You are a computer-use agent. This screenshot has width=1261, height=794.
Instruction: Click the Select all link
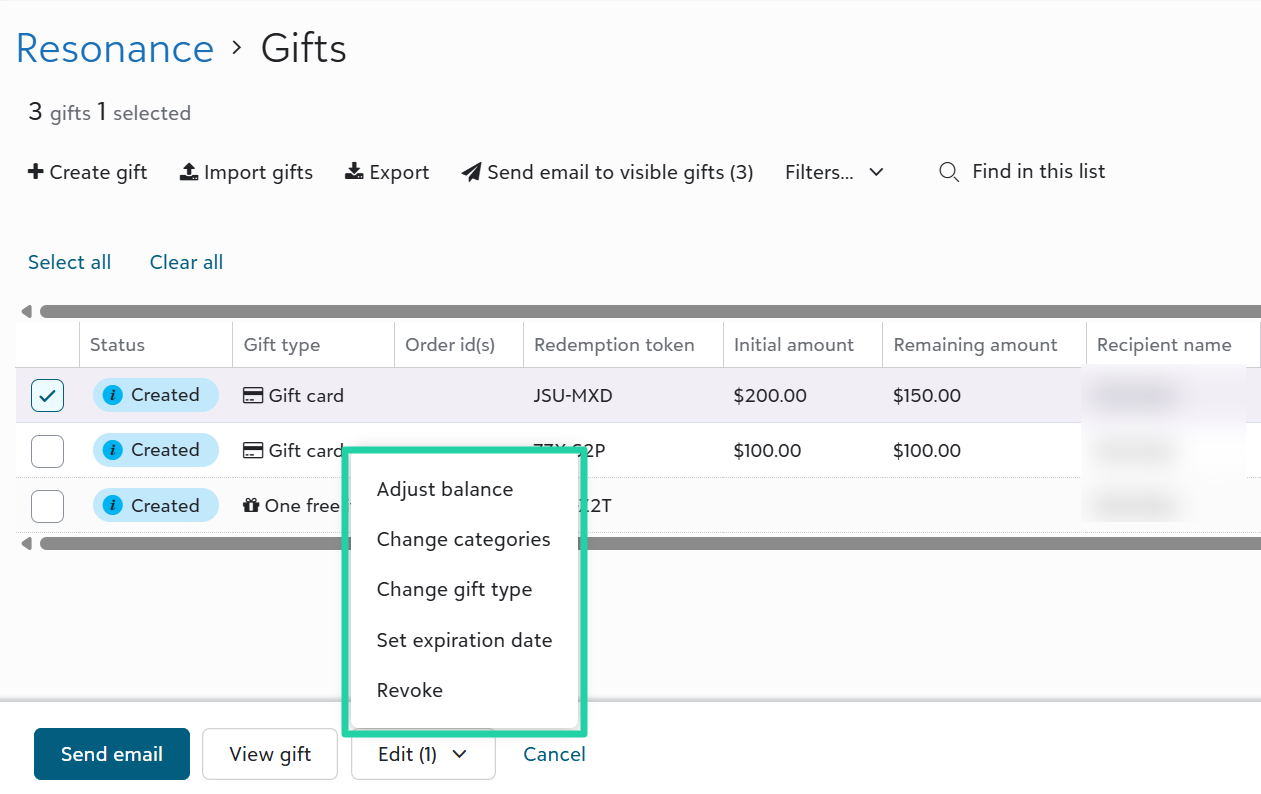tap(70, 262)
